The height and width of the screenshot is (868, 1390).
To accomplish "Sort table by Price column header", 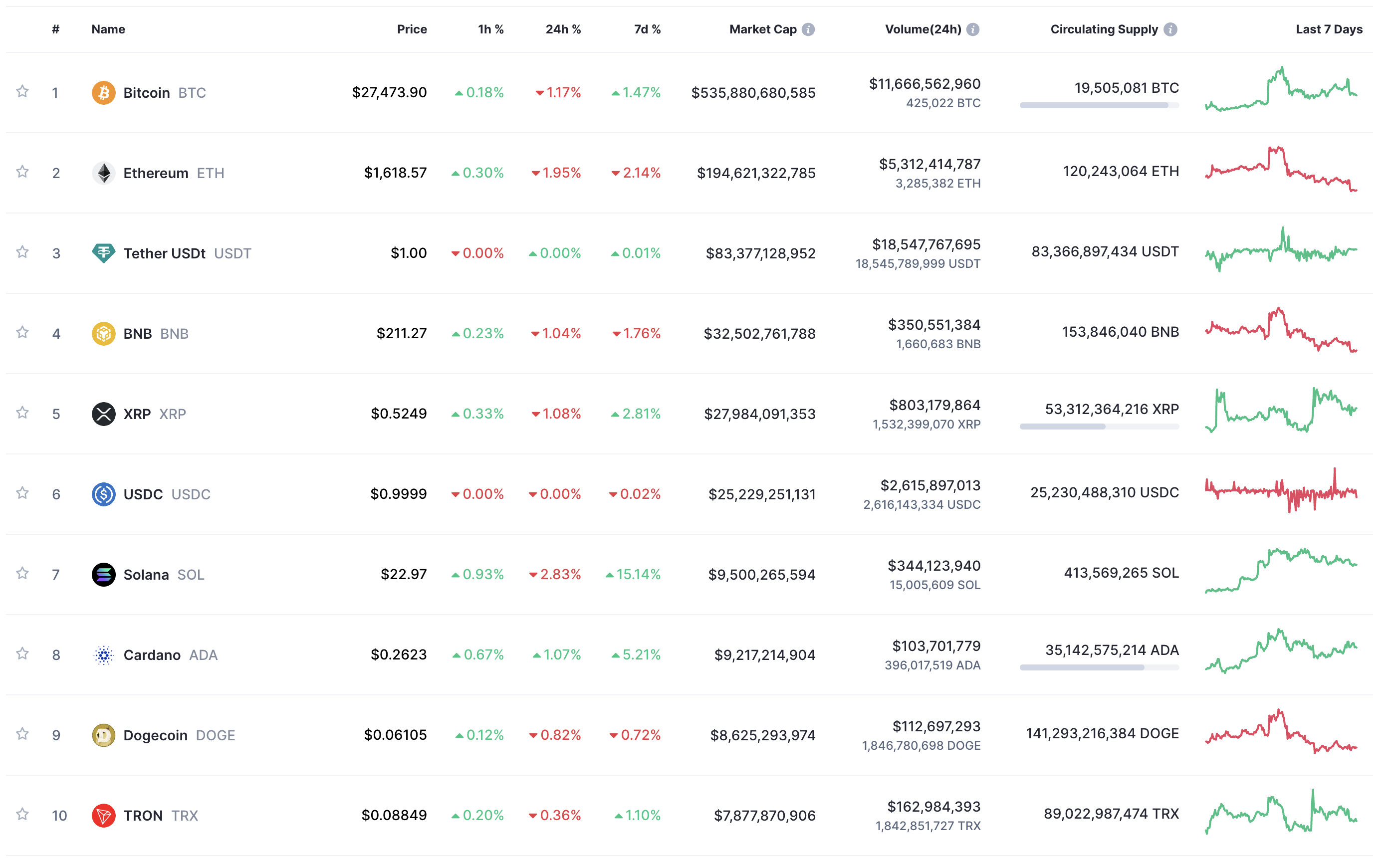I will click(412, 29).
